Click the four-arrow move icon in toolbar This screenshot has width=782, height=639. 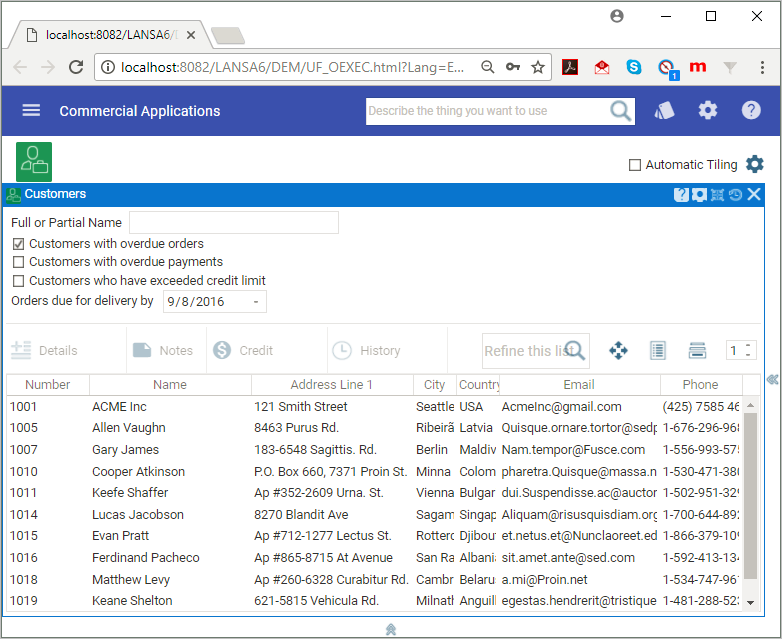[618, 350]
